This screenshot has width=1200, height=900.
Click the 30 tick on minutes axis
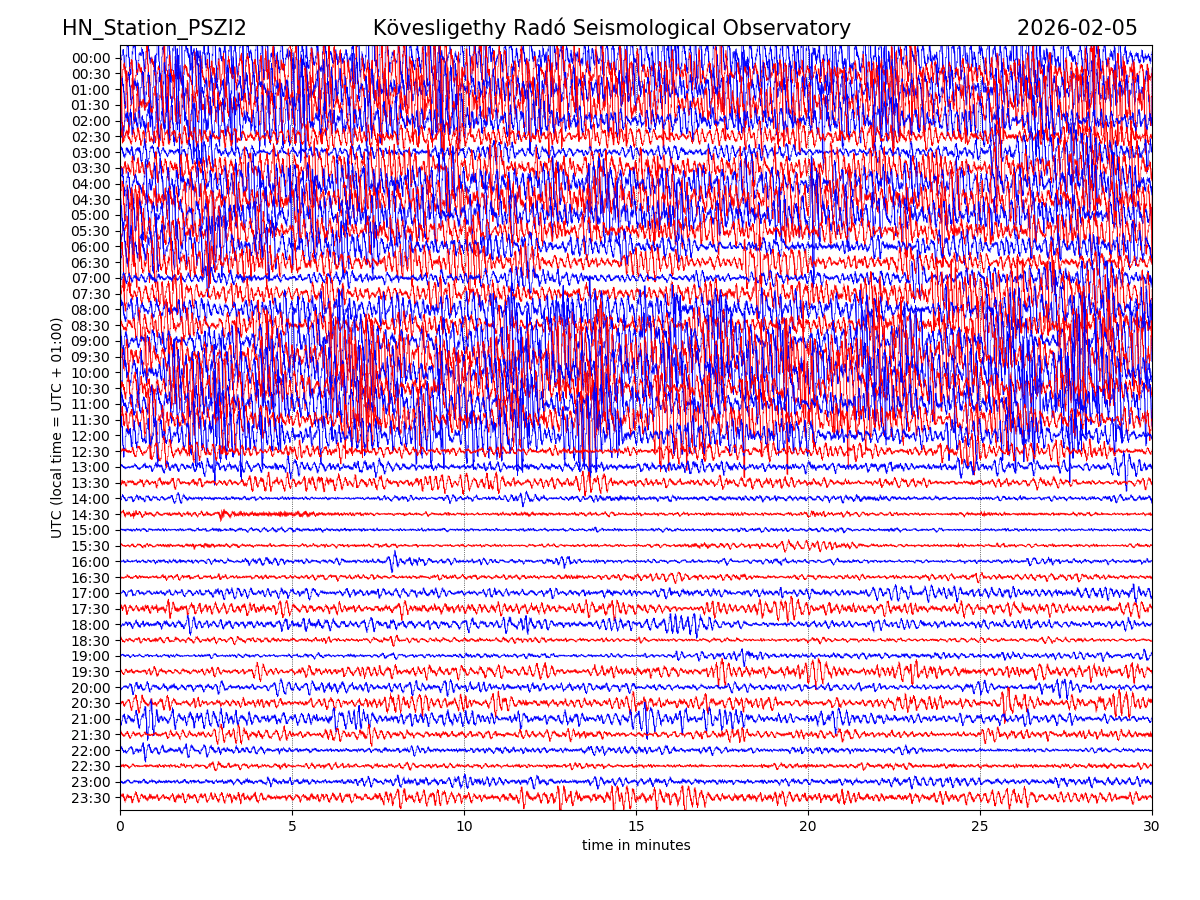point(1152,826)
